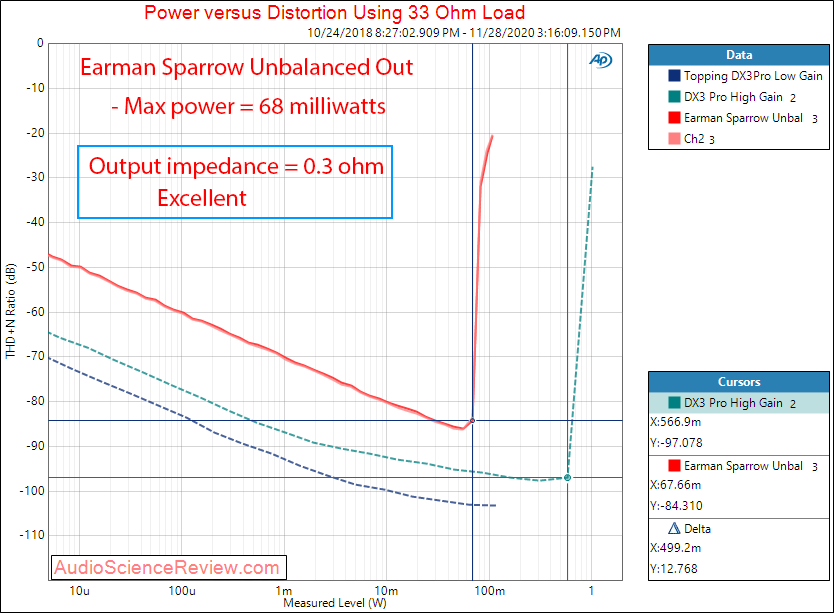Click the teal cursor marker on DX3 curve
This screenshot has height=613, width=834.
(568, 478)
